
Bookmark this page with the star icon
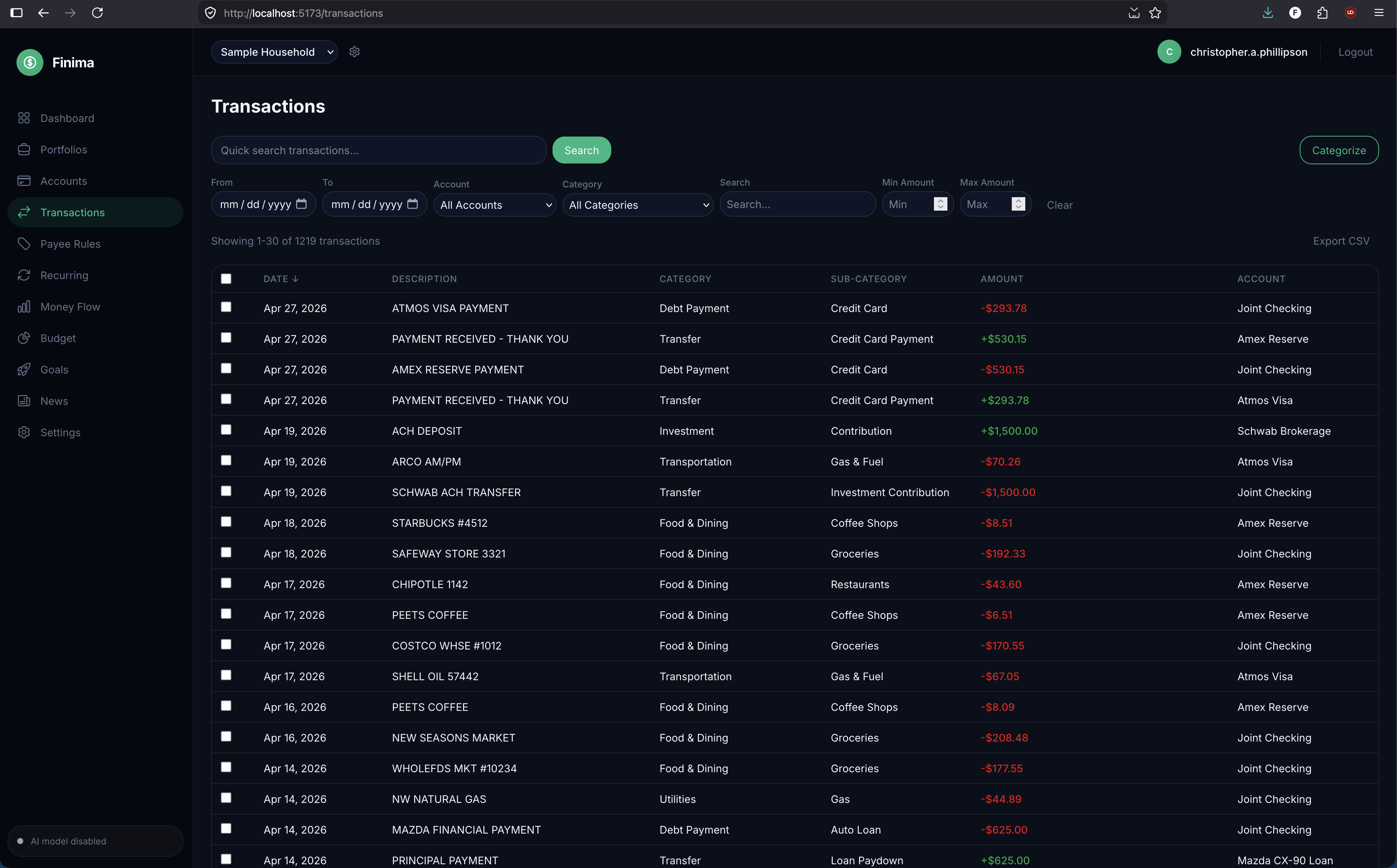(1155, 13)
